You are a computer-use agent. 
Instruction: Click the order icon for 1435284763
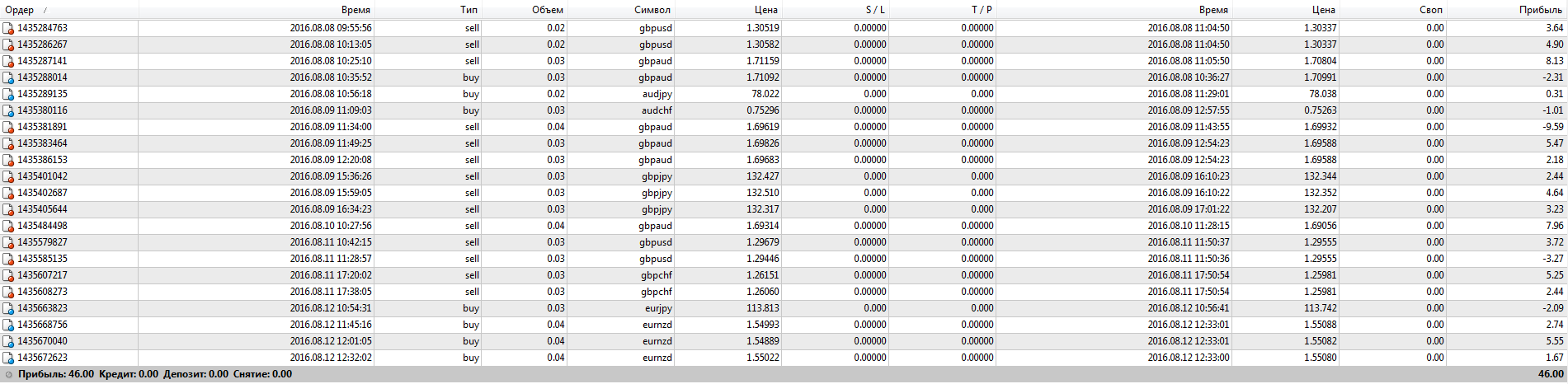point(8,28)
